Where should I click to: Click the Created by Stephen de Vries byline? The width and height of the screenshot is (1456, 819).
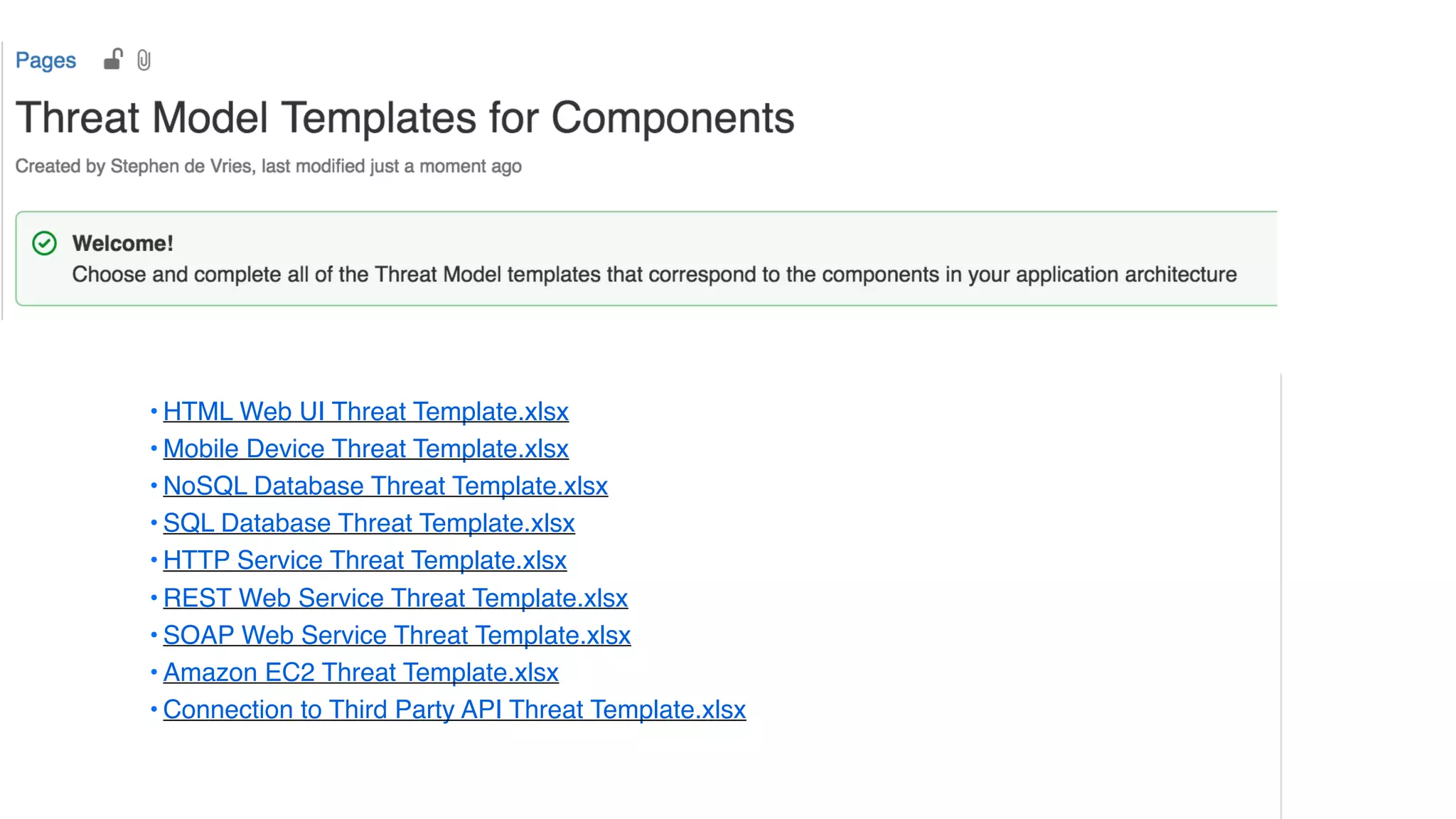point(134,166)
